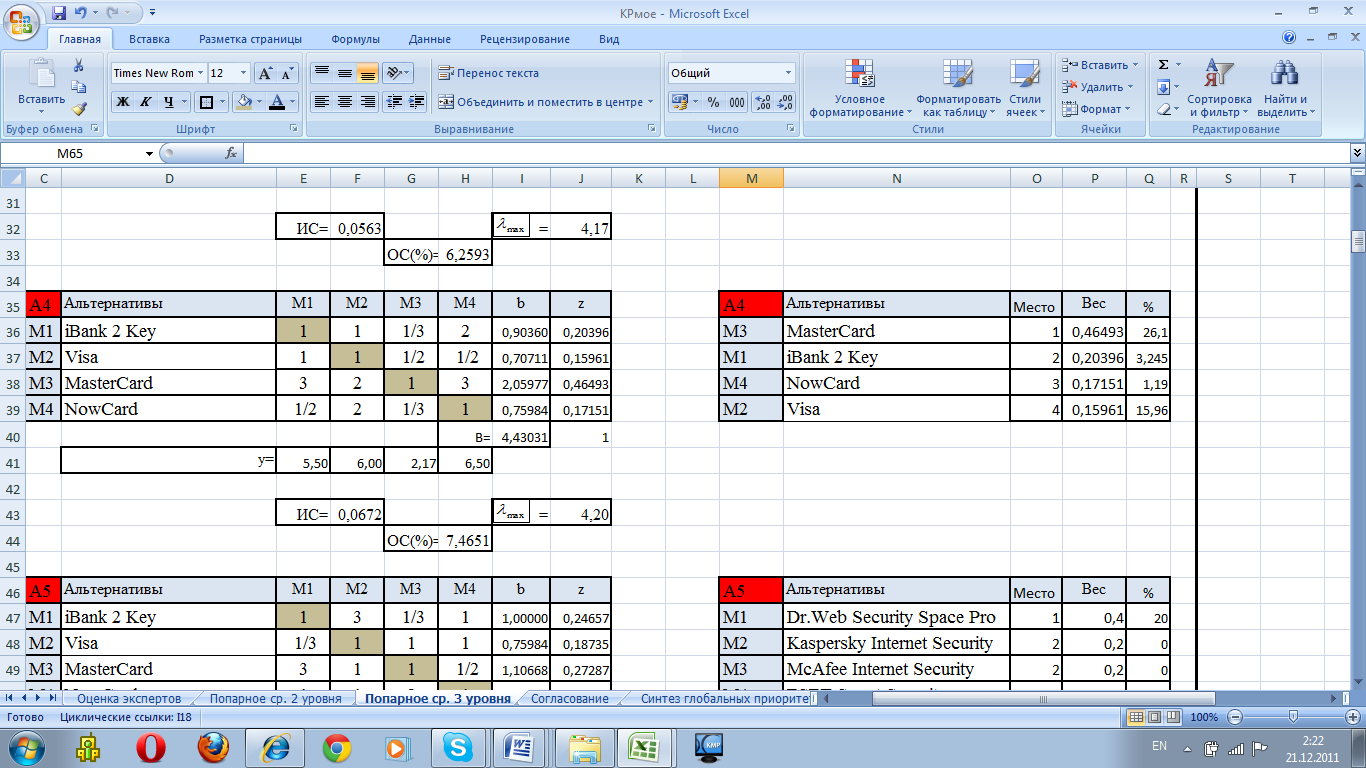
Task: Open Opera from the taskbar
Action: point(153,747)
